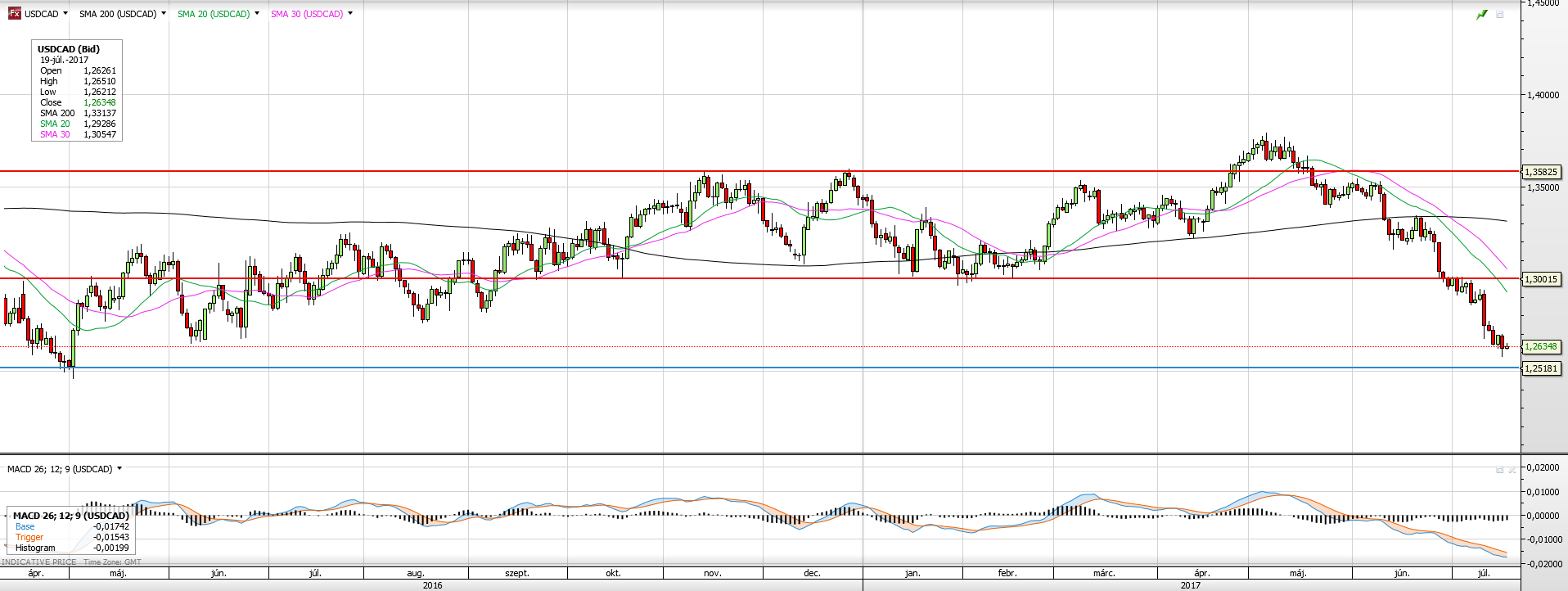Click the SMA 200 value 1,33137
This screenshot has width=1568, height=591.
(x=100, y=113)
